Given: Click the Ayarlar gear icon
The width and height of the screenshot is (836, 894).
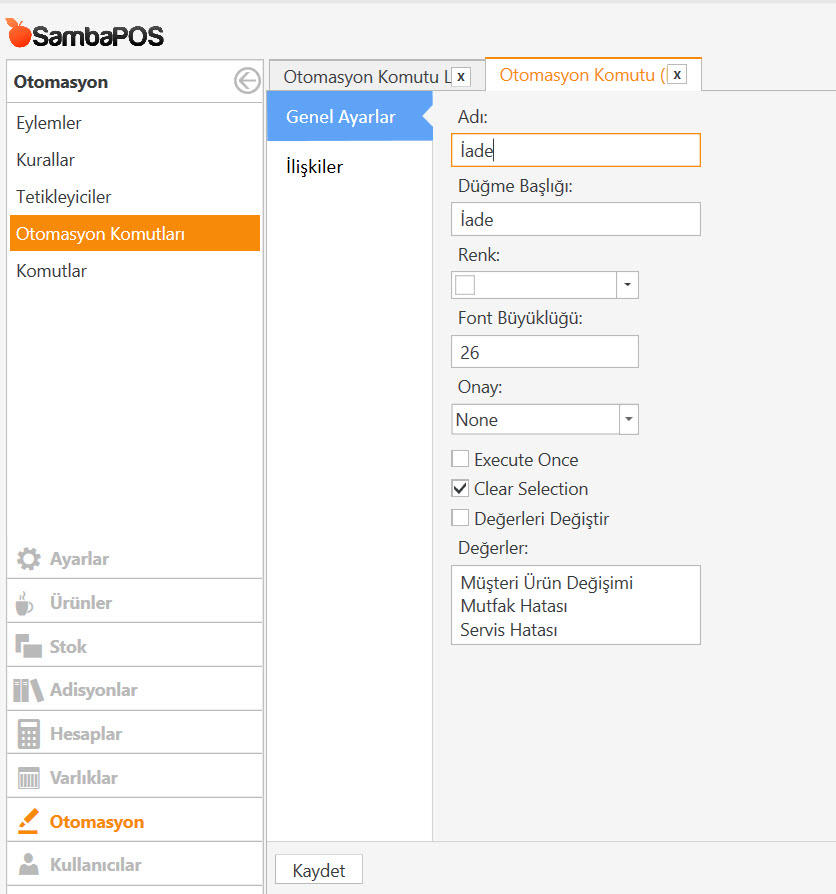Looking at the screenshot, I should pyautogui.click(x=29, y=559).
